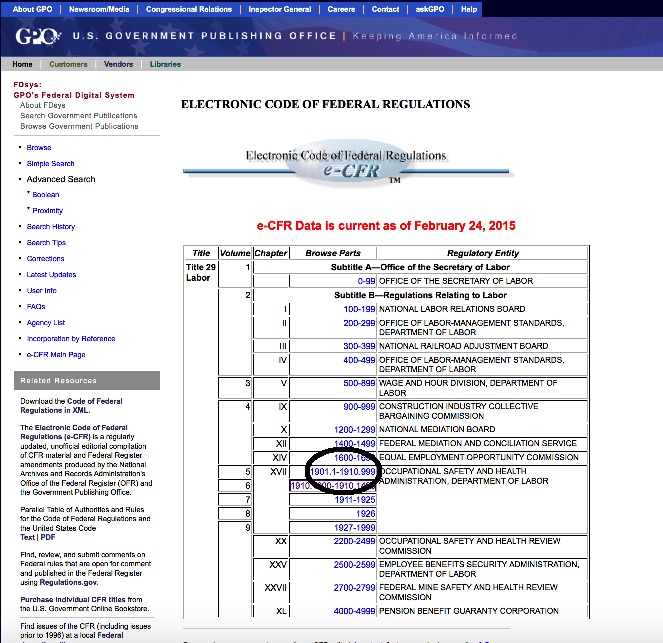Open User Info link
Screen dimensions: 663x643
(x=41, y=290)
